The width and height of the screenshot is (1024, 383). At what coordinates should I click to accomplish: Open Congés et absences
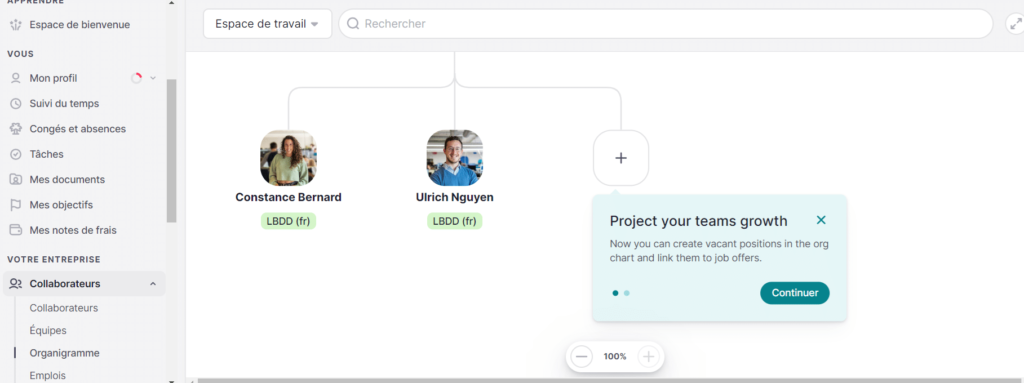point(77,129)
